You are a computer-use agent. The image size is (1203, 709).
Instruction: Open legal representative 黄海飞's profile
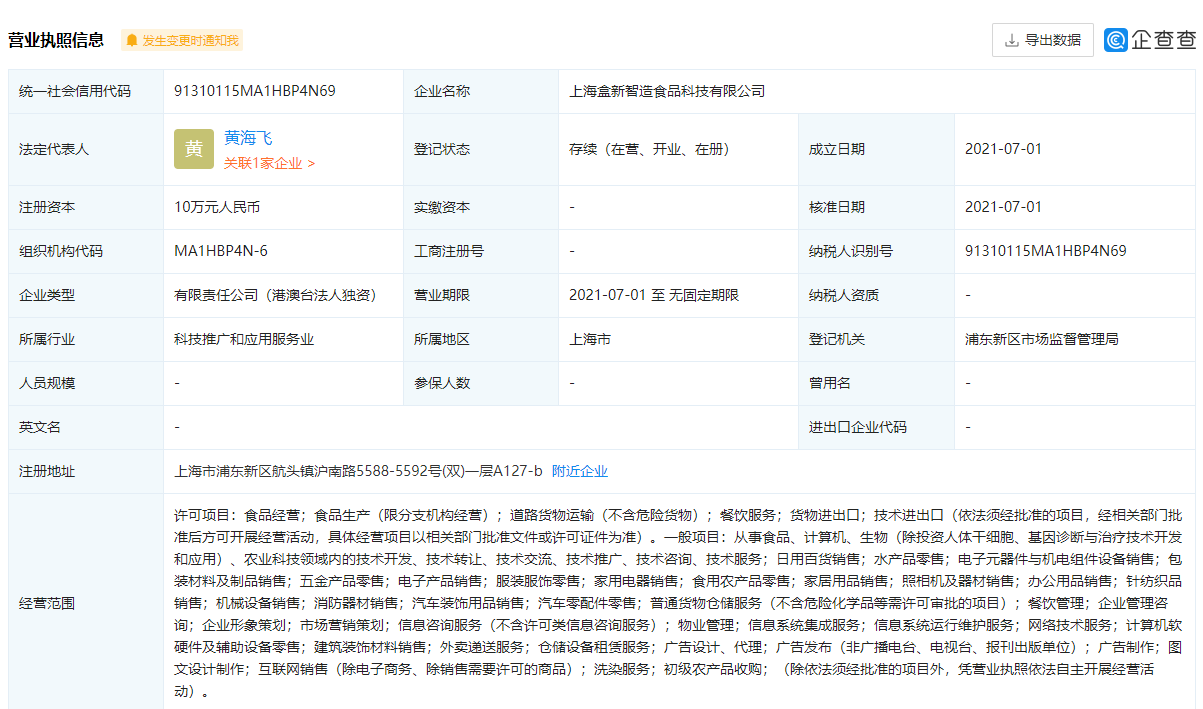[x=248, y=139]
